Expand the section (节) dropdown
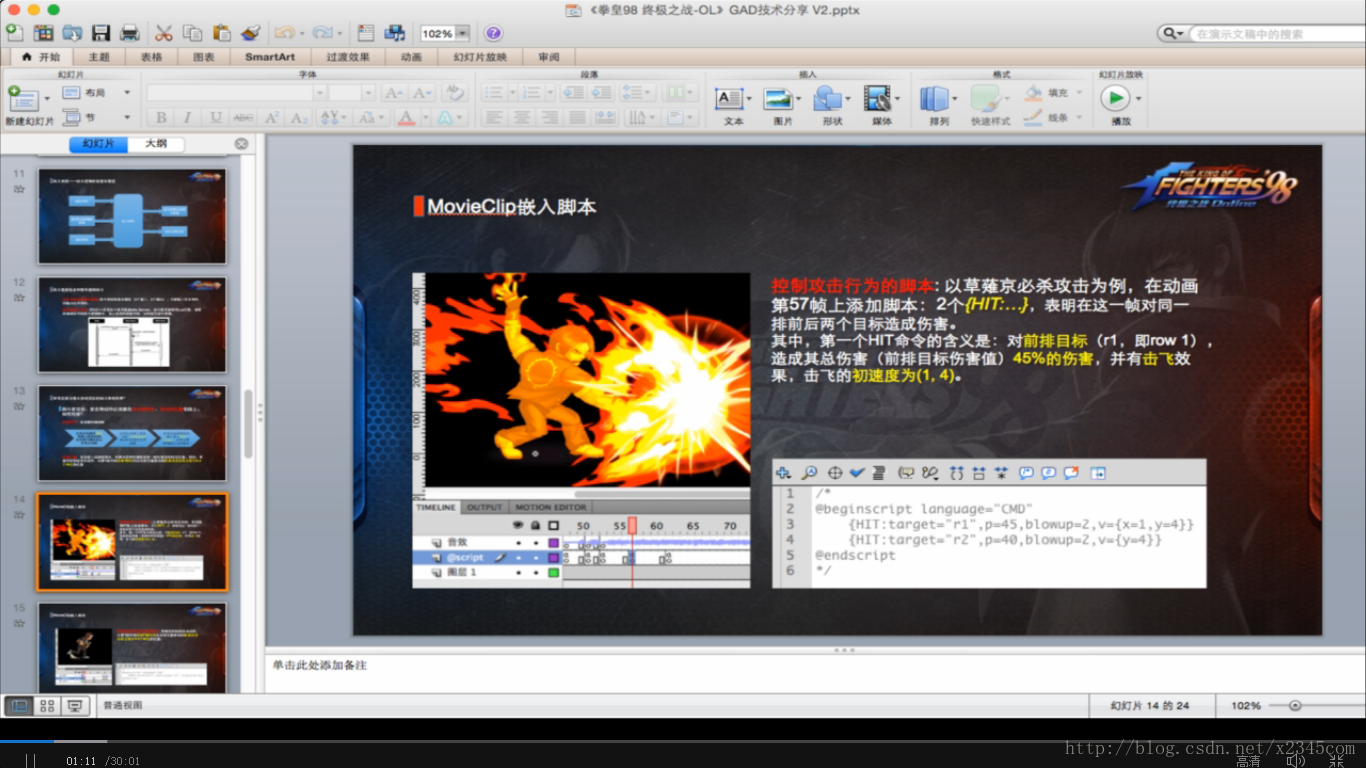 click(x=127, y=118)
